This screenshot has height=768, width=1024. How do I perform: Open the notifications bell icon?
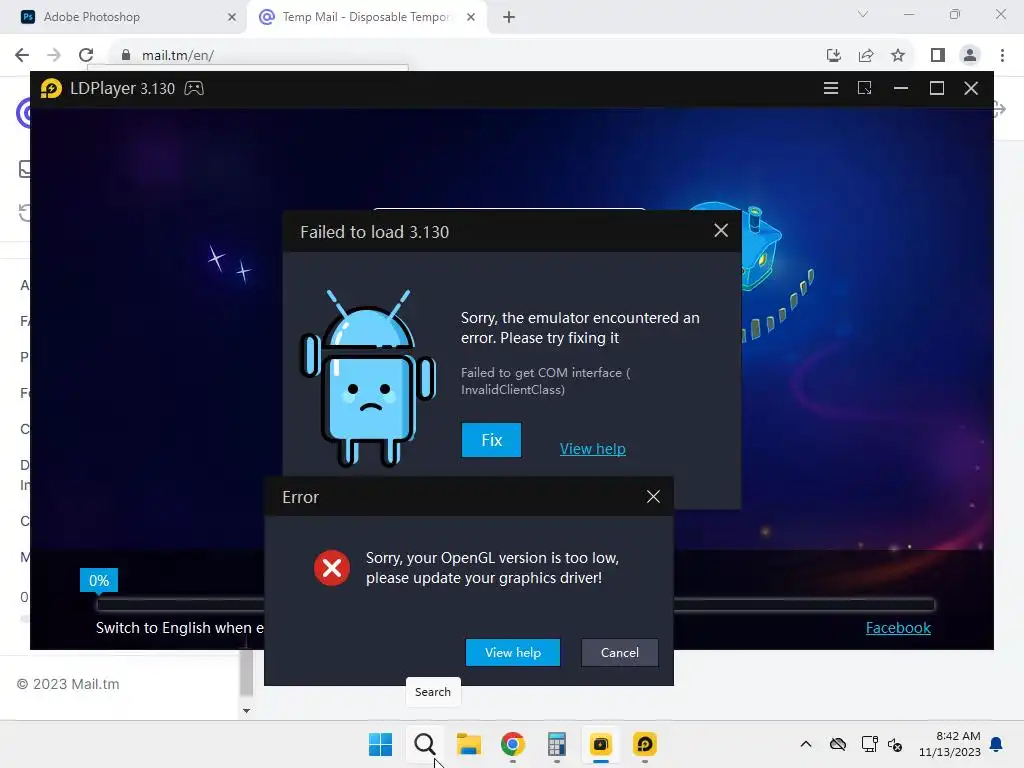[x=997, y=744]
